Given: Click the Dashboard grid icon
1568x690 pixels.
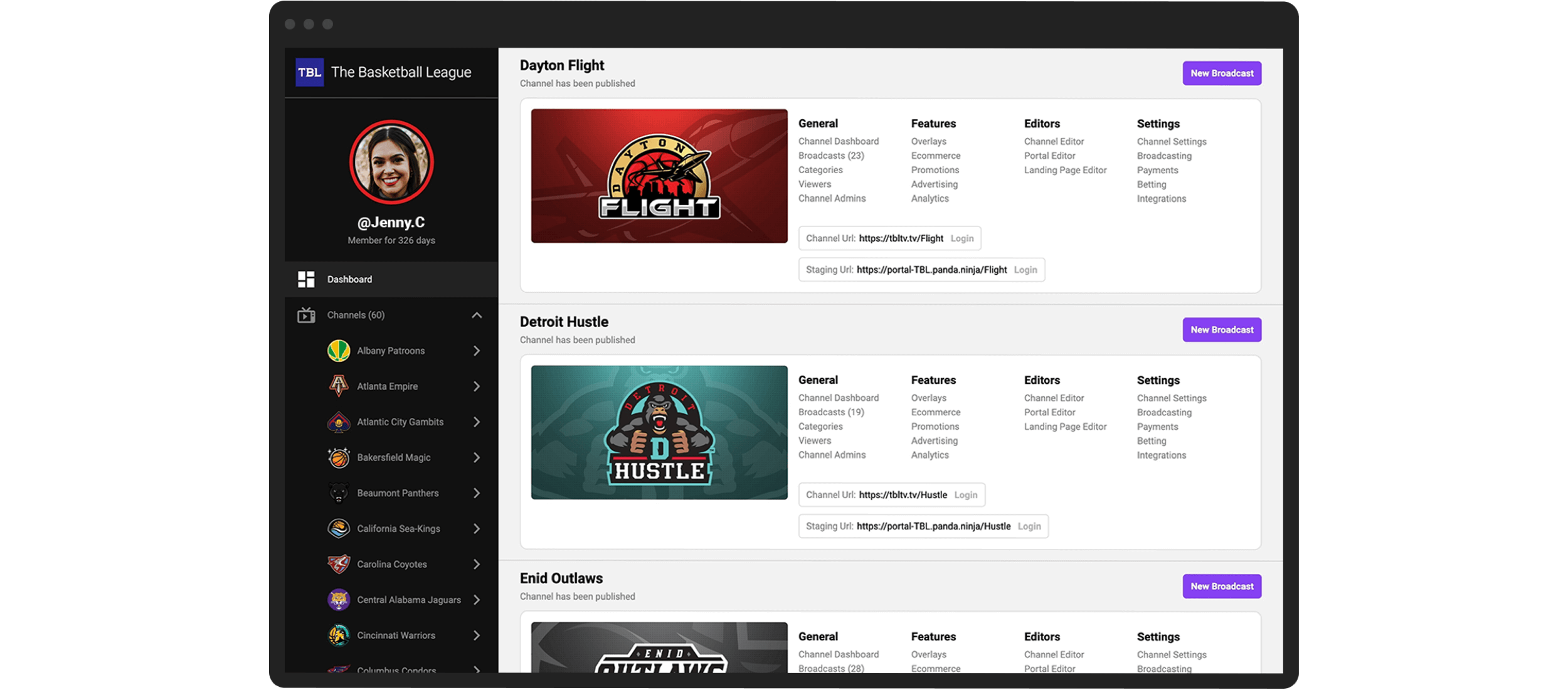Looking at the screenshot, I should [x=306, y=279].
